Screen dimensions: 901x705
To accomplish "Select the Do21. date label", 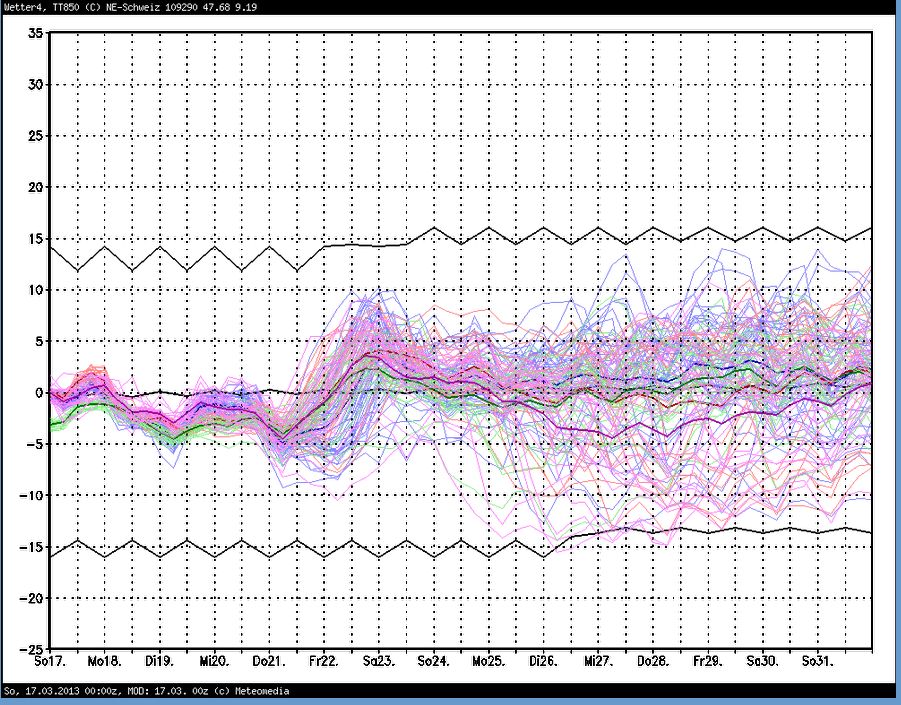I will pos(269,662).
